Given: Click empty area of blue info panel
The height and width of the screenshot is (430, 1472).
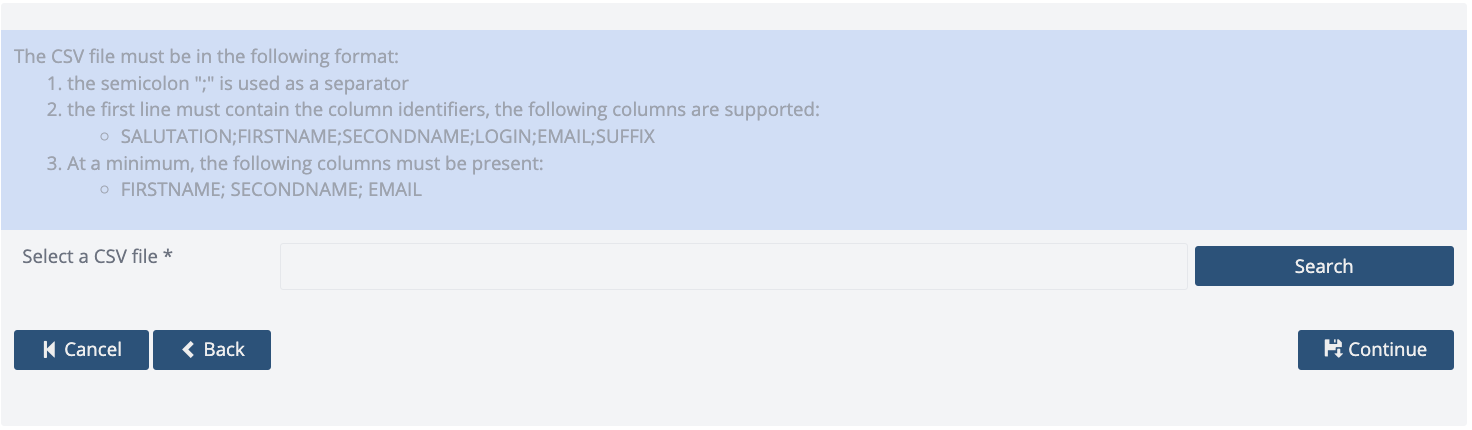Looking at the screenshot, I should pos(1100,160).
